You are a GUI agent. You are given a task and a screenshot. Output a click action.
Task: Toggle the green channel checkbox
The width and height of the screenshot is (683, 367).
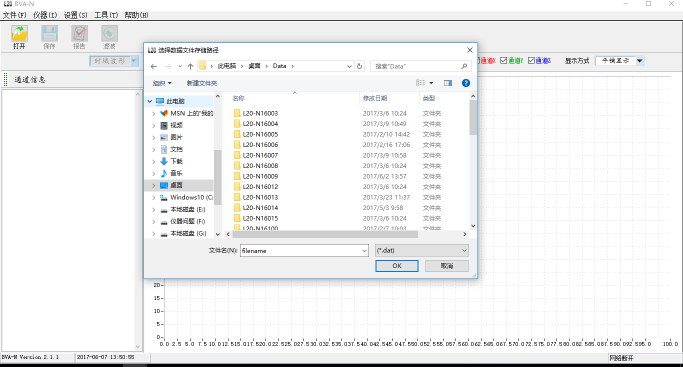click(504, 61)
